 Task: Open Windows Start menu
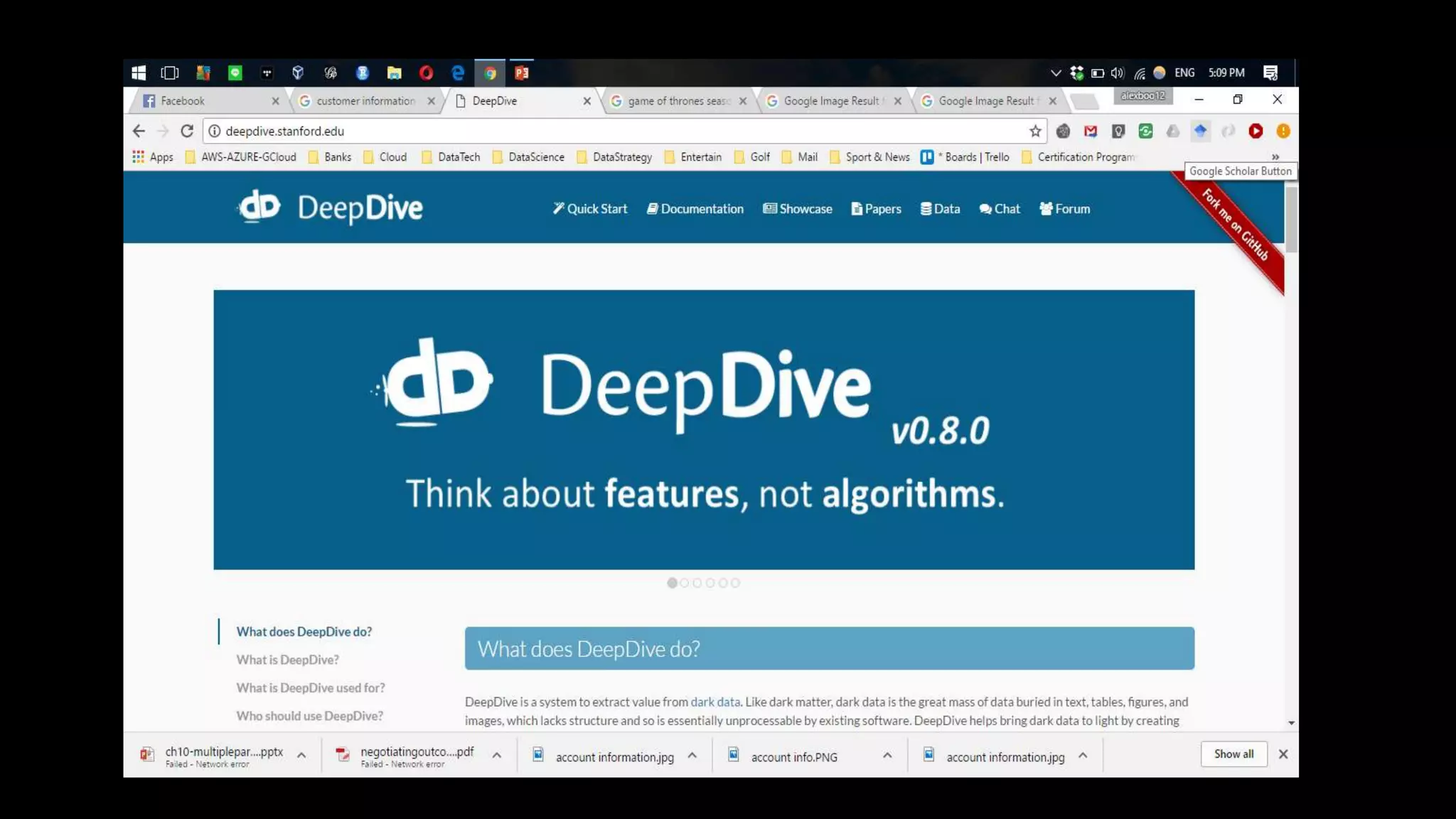(x=139, y=73)
